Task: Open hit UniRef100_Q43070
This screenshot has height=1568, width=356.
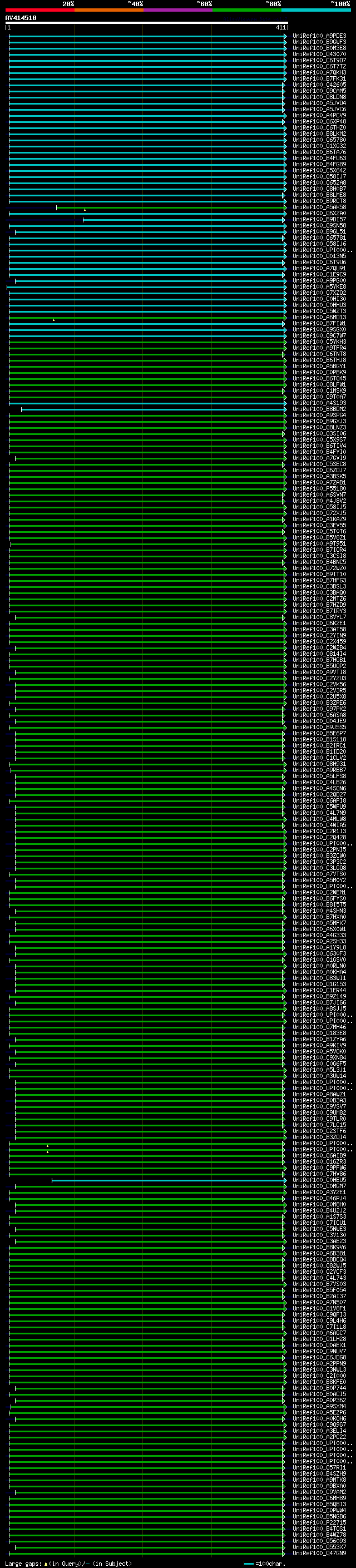Action: (x=319, y=54)
